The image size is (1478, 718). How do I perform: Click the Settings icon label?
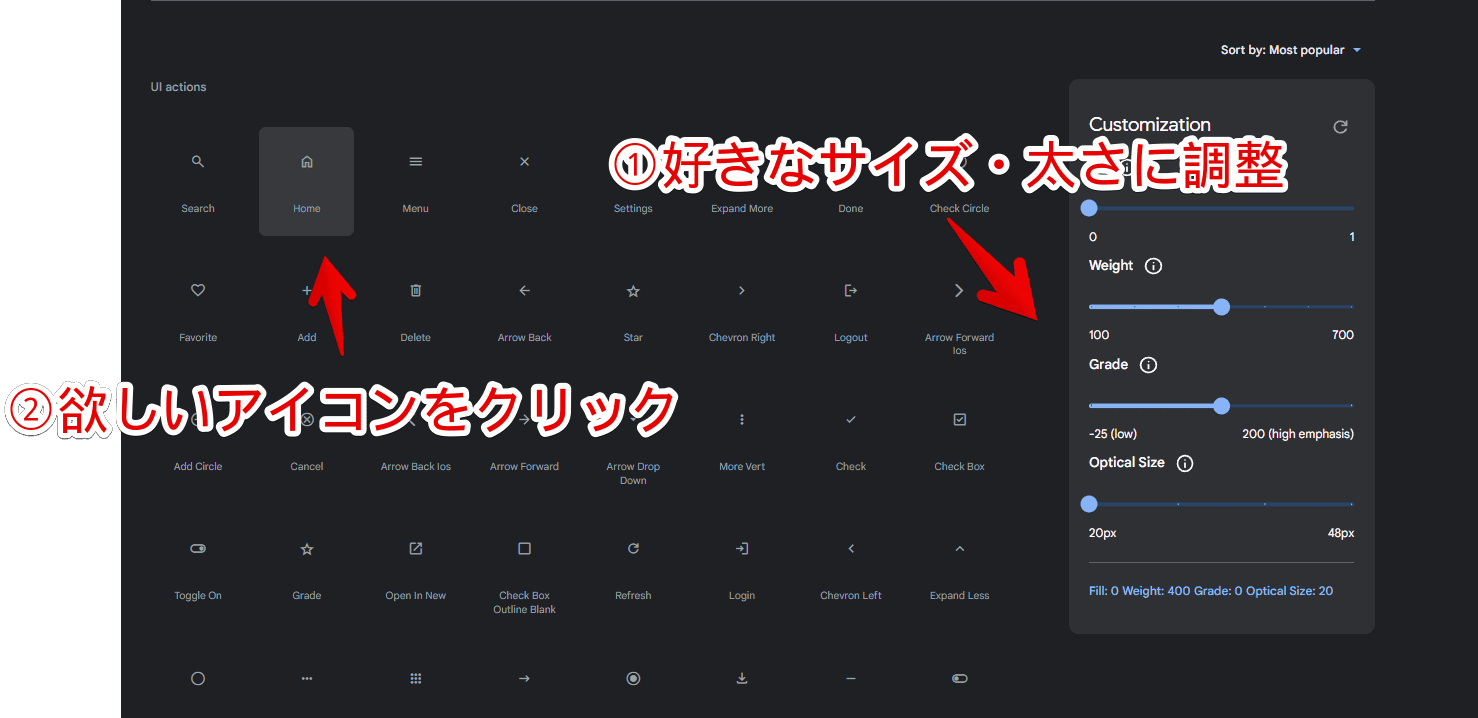pos(633,209)
